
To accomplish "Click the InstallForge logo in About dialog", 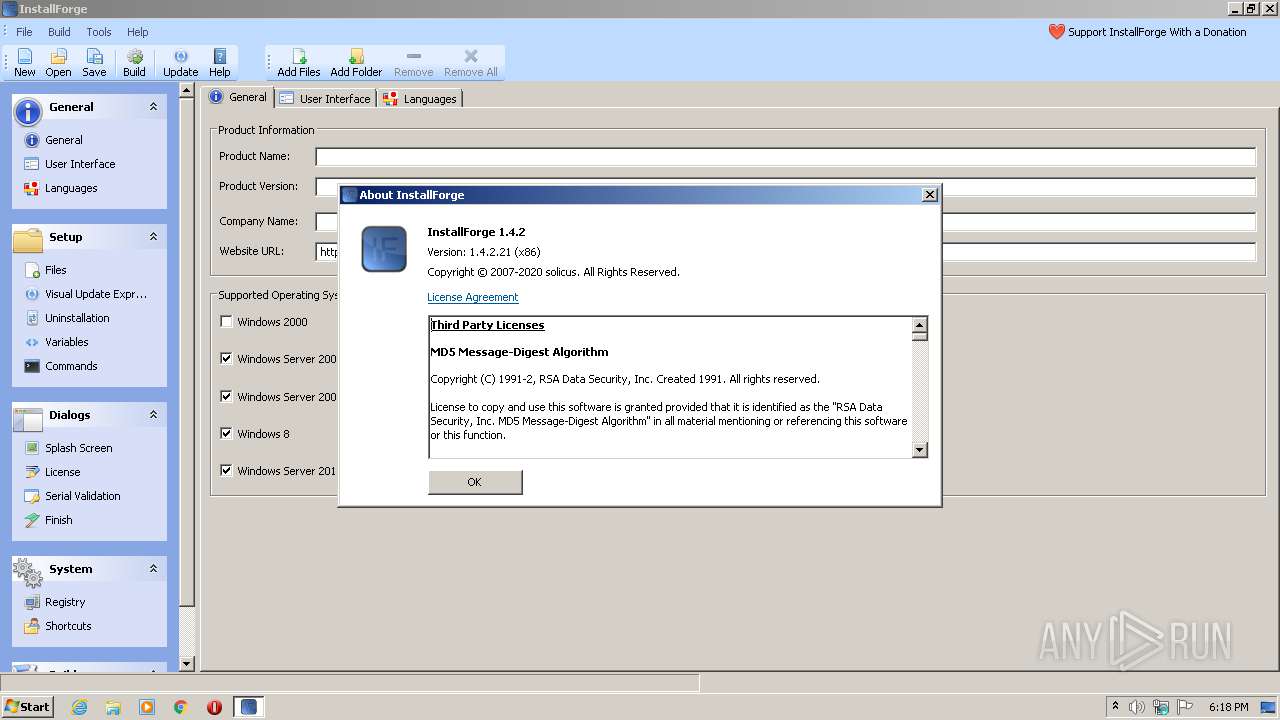I will point(384,249).
